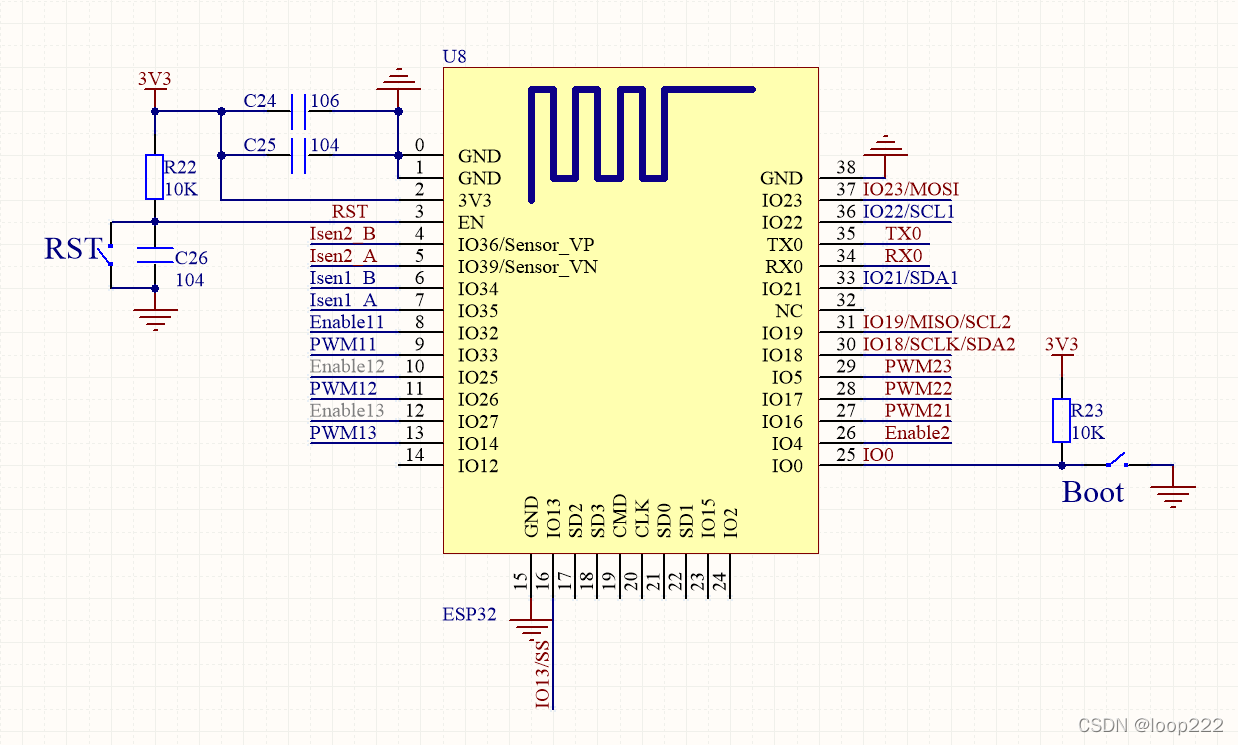Viewport: 1238px width, 745px height.
Task: Select the C26 capacitor symbol
Action: click(154, 255)
